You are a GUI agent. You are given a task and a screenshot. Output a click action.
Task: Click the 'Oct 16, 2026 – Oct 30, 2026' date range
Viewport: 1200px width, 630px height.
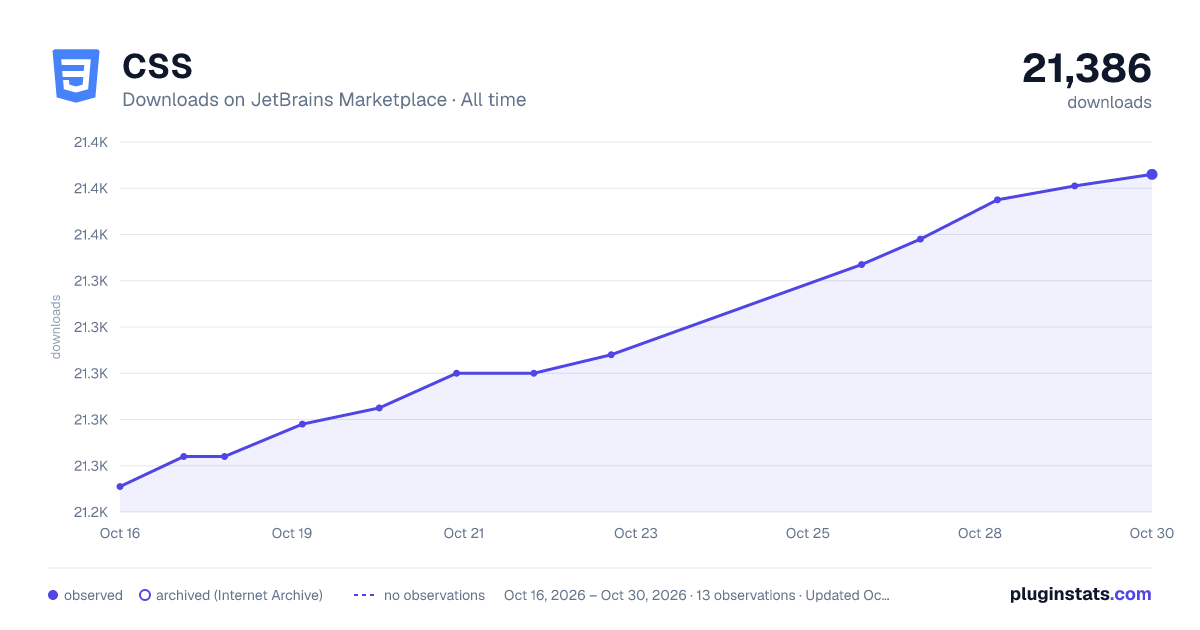[x=595, y=595]
